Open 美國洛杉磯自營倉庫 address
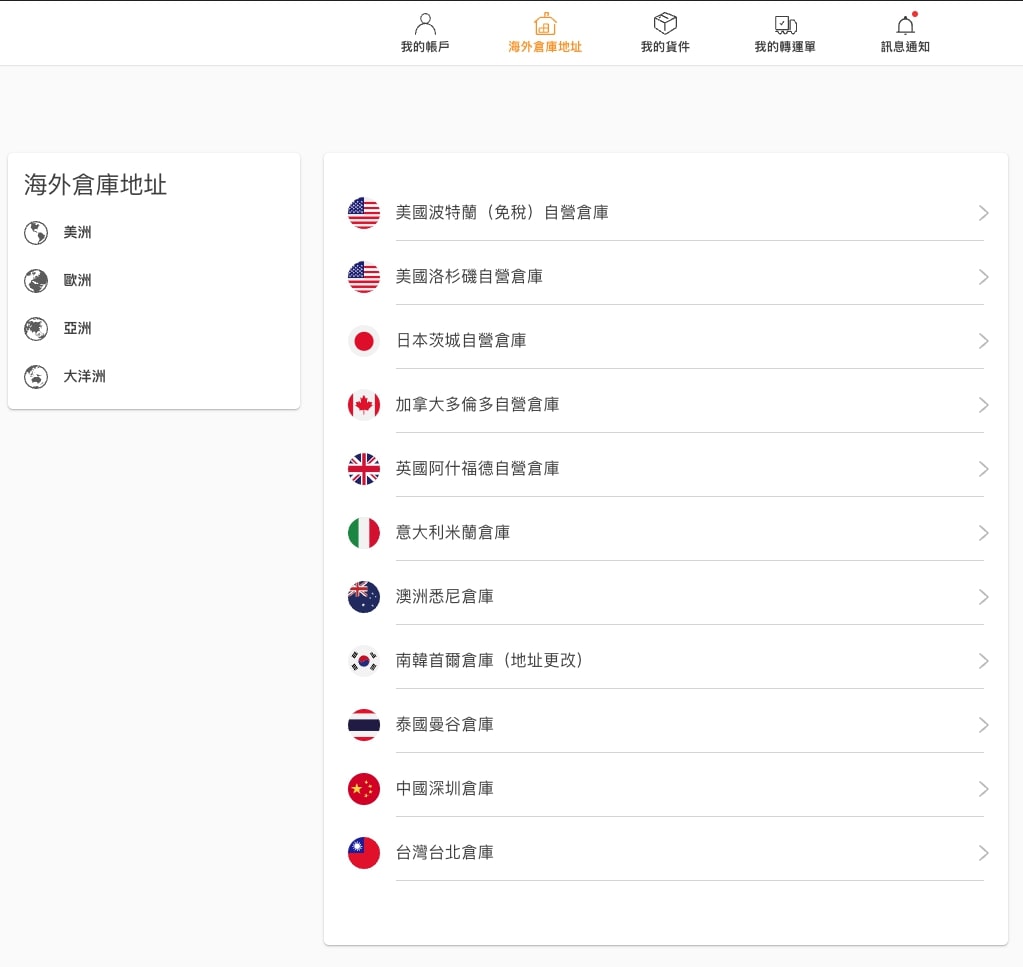 tap(469, 277)
